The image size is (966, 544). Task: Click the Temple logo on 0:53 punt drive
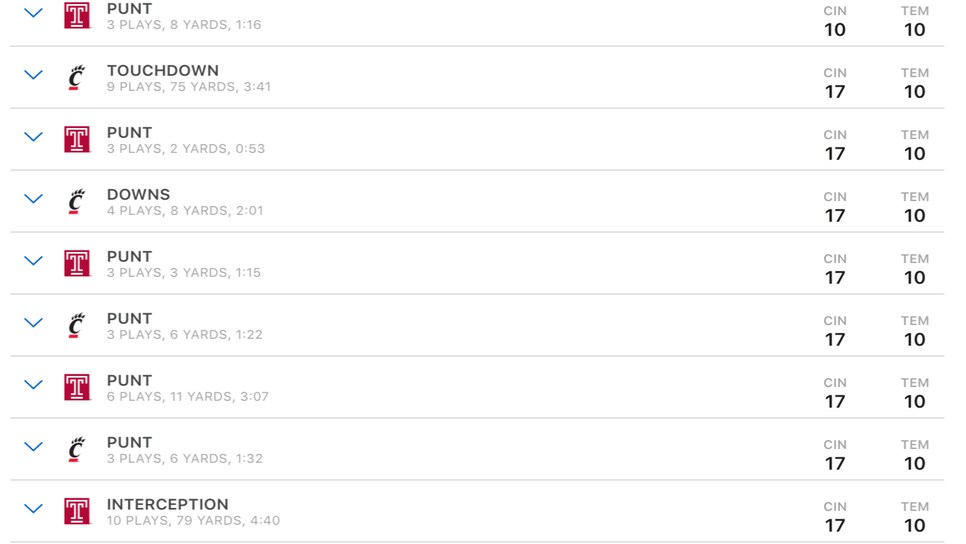tap(77, 139)
